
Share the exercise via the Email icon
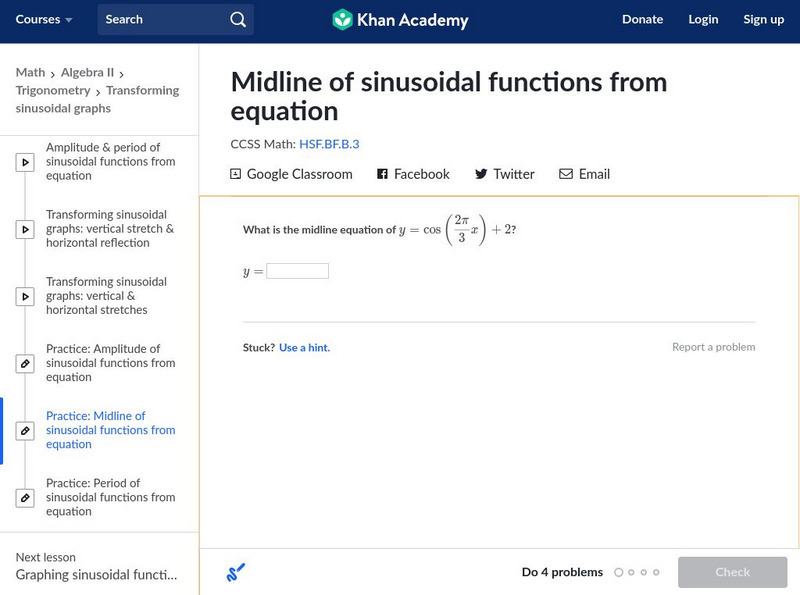564,174
